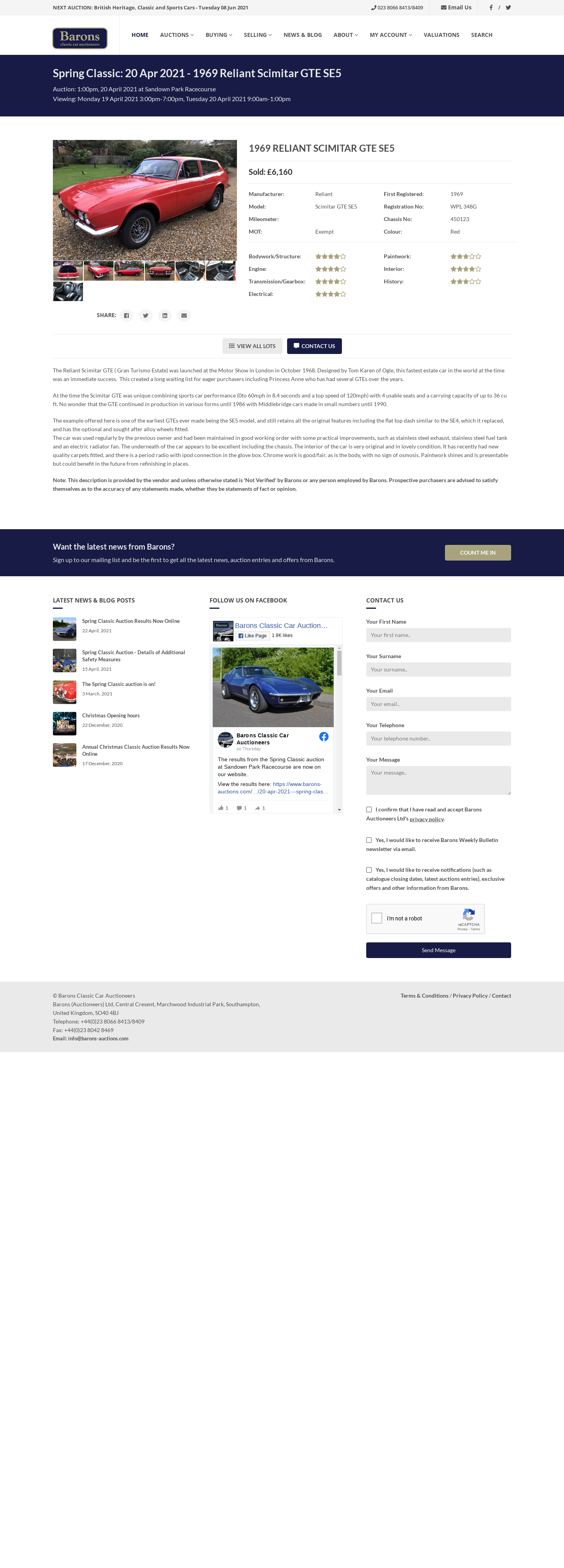Click the Your Telephone field

coord(438,739)
